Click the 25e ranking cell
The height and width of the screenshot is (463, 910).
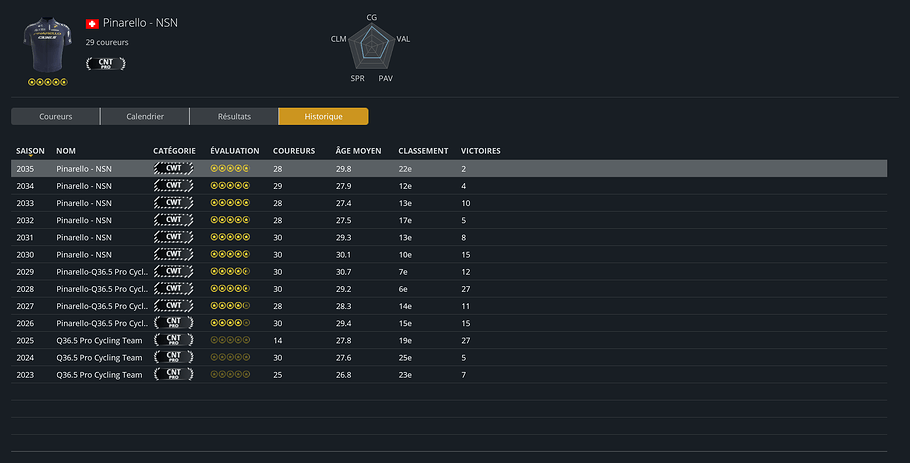405,357
